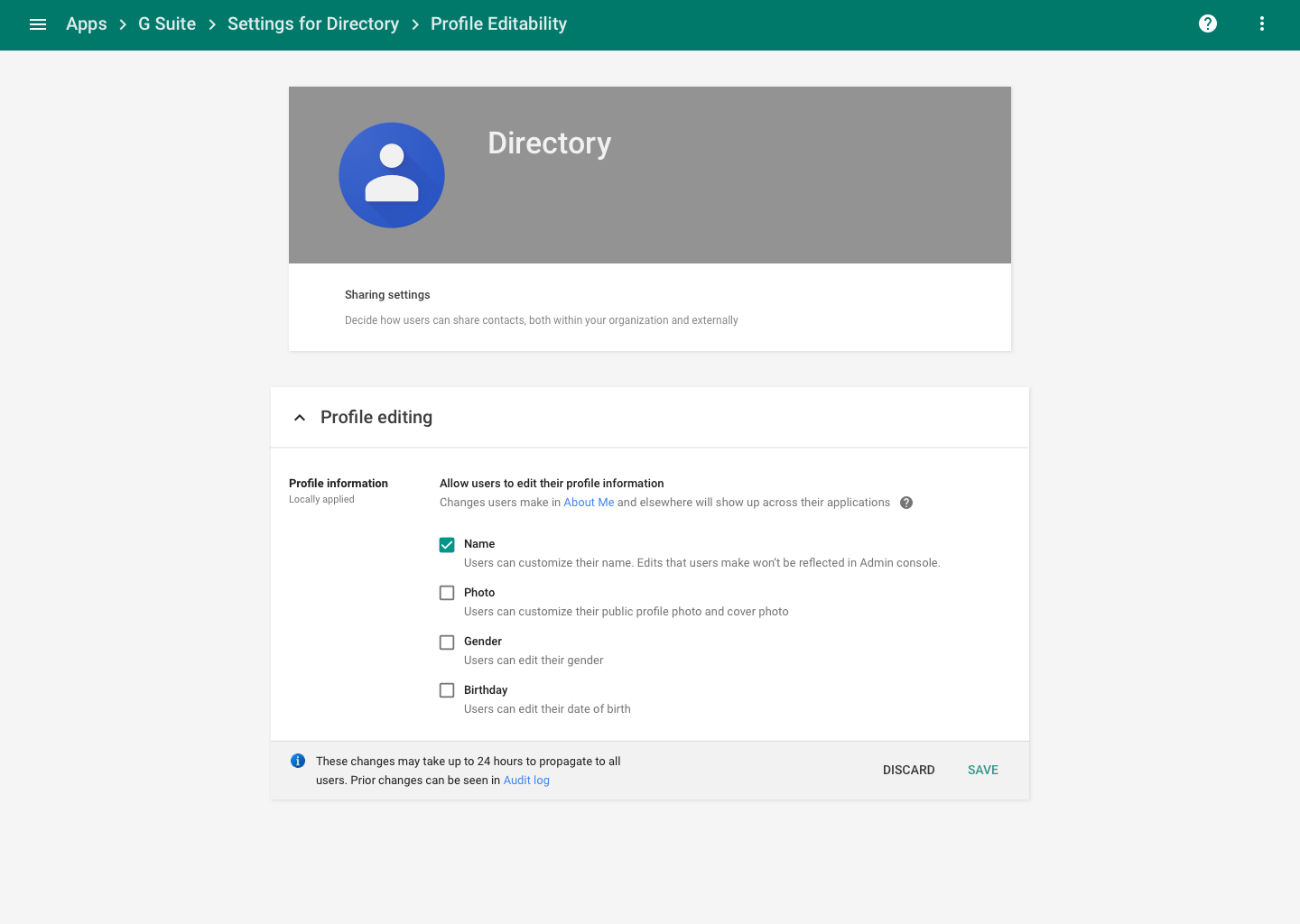This screenshot has height=924, width=1300.
Task: Click the Profile Editability breadcrumb
Action: coord(498,24)
